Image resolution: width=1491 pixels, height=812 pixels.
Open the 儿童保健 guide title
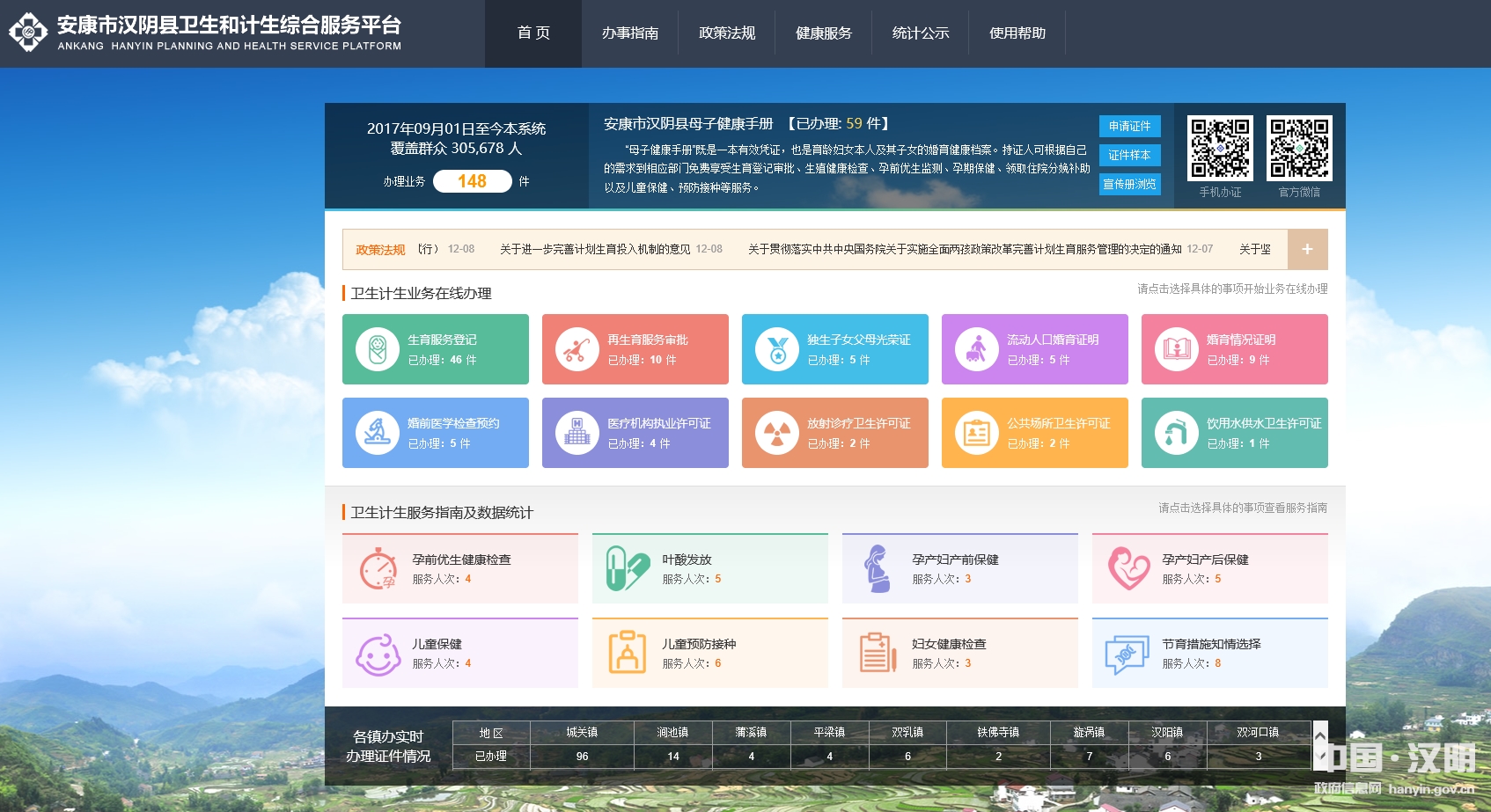tap(437, 644)
